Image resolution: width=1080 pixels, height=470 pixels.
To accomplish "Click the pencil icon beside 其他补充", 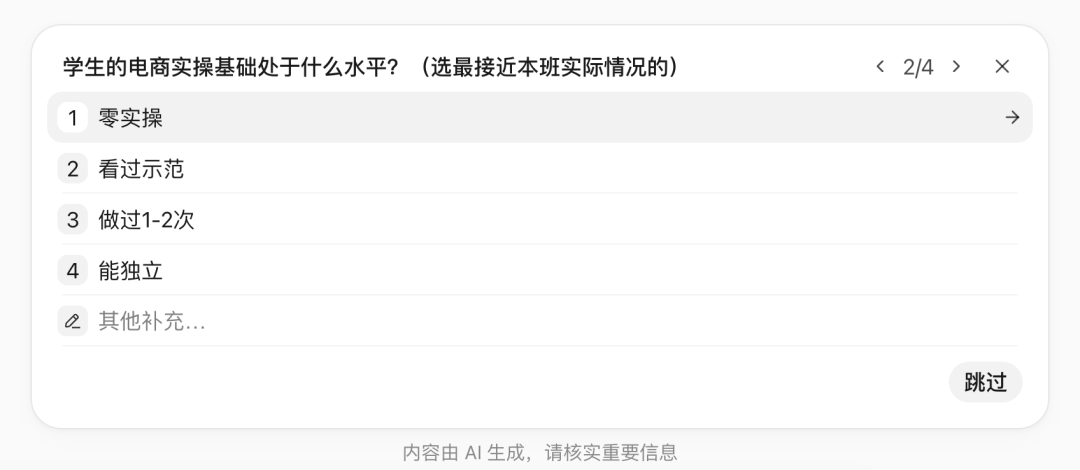I will click(x=72, y=321).
